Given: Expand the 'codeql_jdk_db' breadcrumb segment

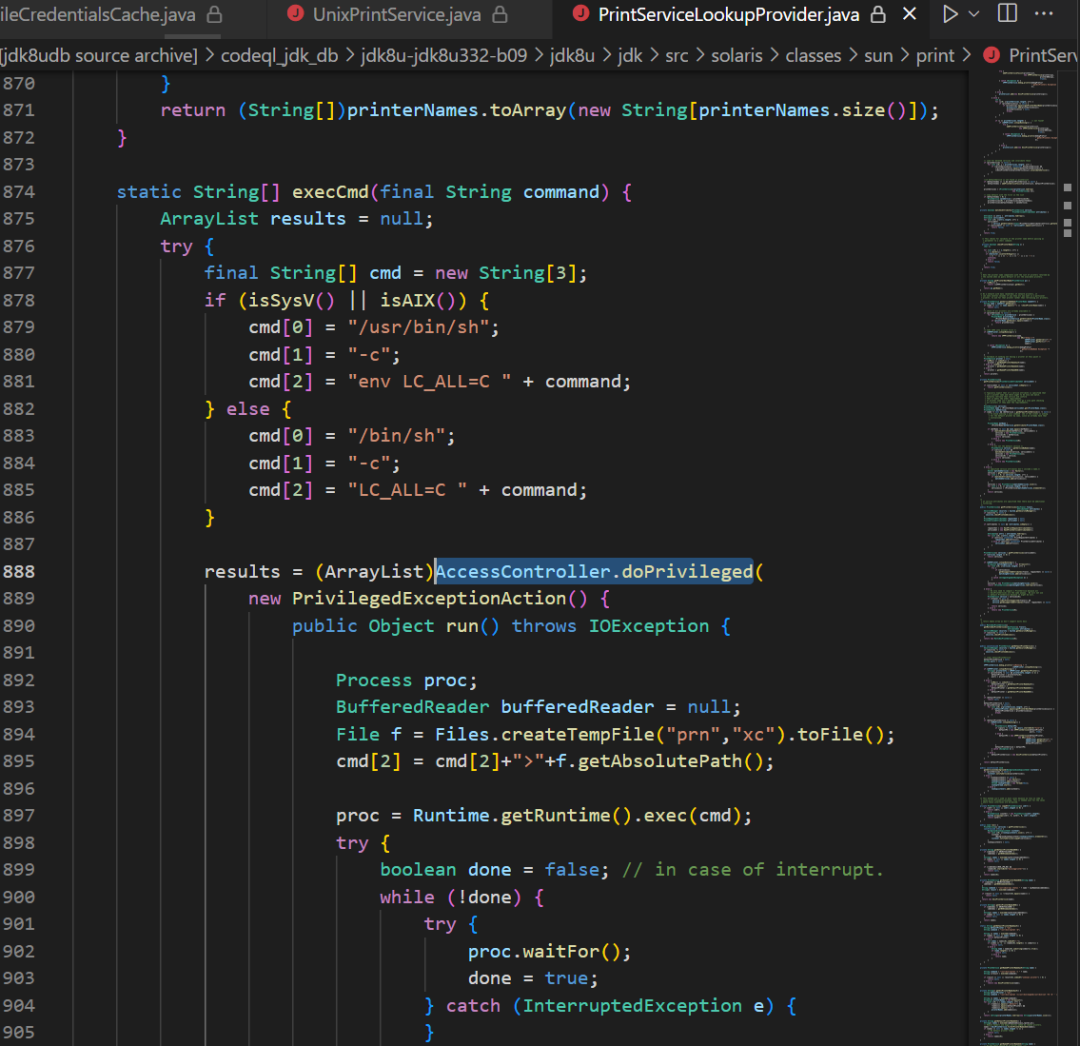Looking at the screenshot, I should point(279,55).
